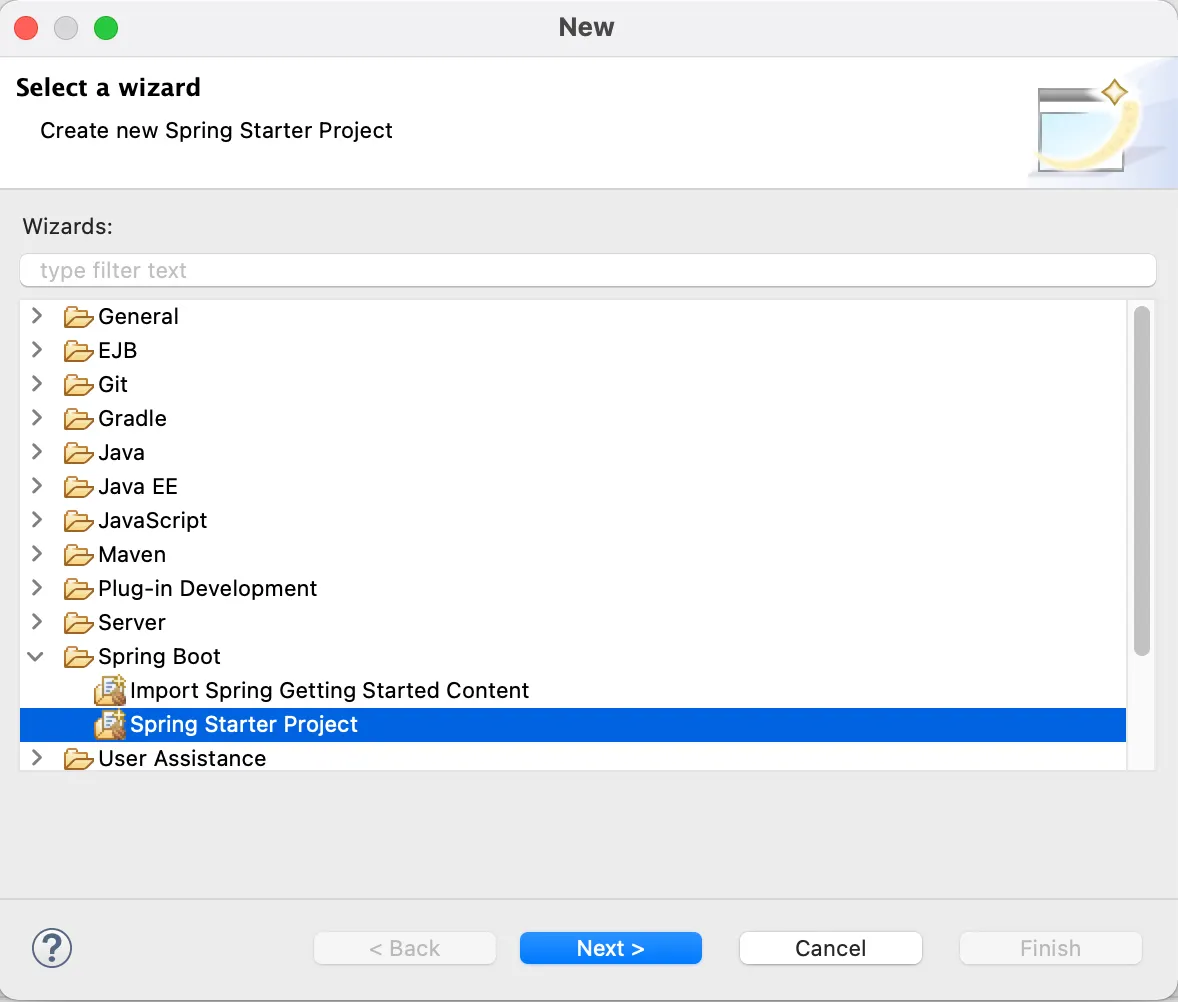Open help with the question mark icon
The image size is (1178, 1002).
coord(52,948)
